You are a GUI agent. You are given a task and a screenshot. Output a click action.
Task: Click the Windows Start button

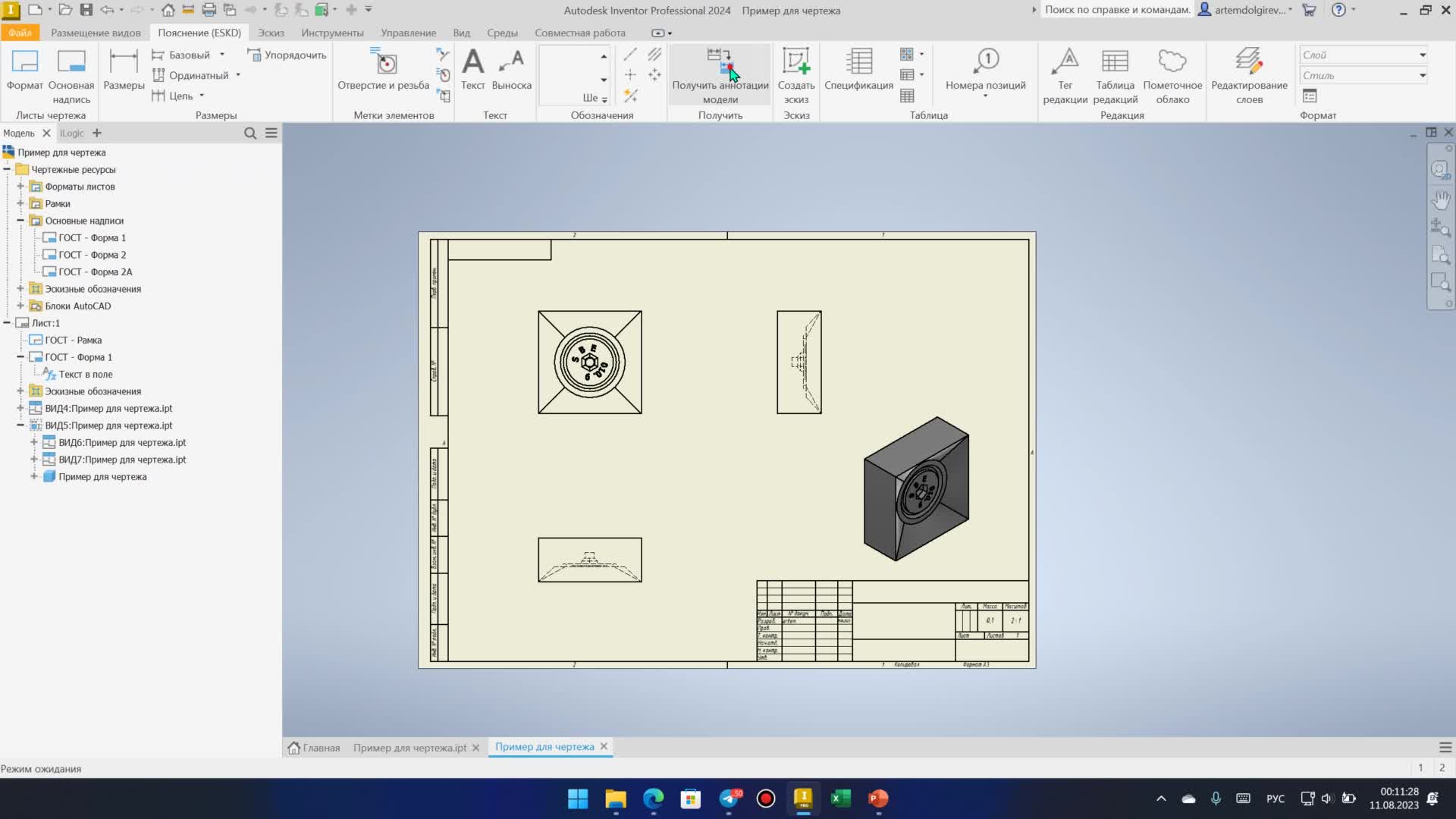pyautogui.click(x=578, y=799)
